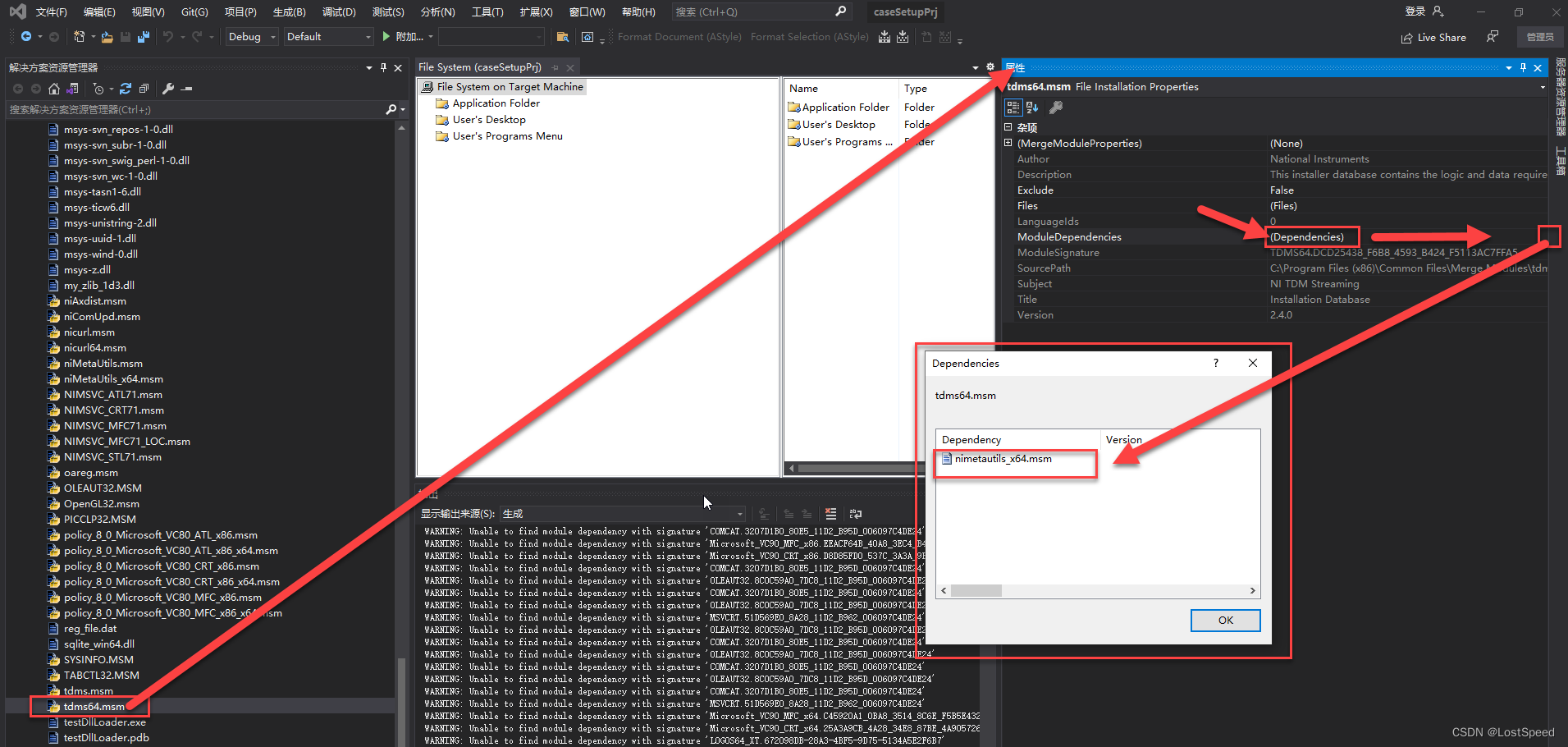Click the Solution Explorer vertical scrollbar thumb
1568x747 pixels.
tap(401, 702)
